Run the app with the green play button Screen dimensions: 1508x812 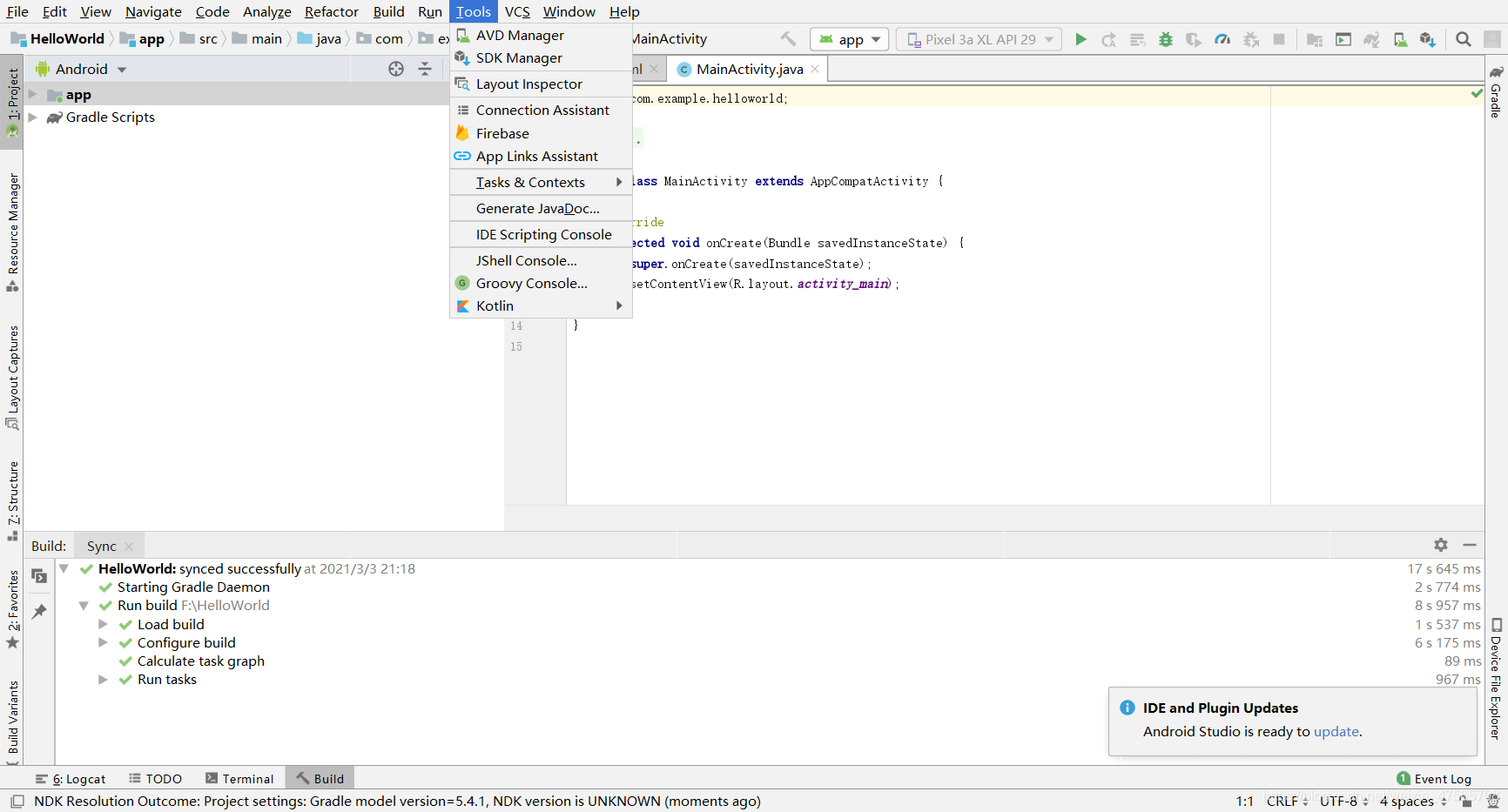[x=1081, y=39]
